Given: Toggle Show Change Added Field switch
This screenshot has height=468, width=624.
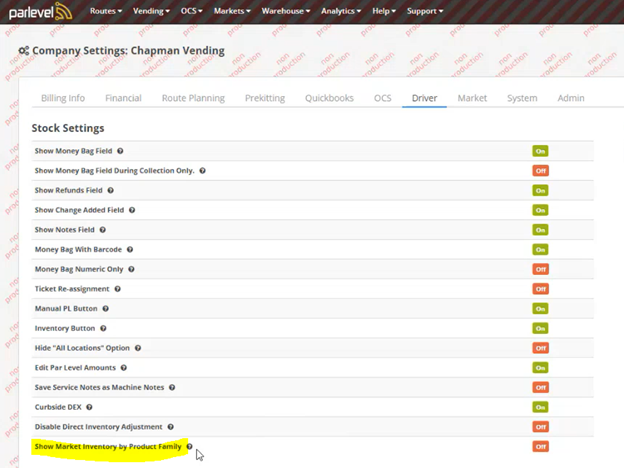Looking at the screenshot, I should point(540,210).
